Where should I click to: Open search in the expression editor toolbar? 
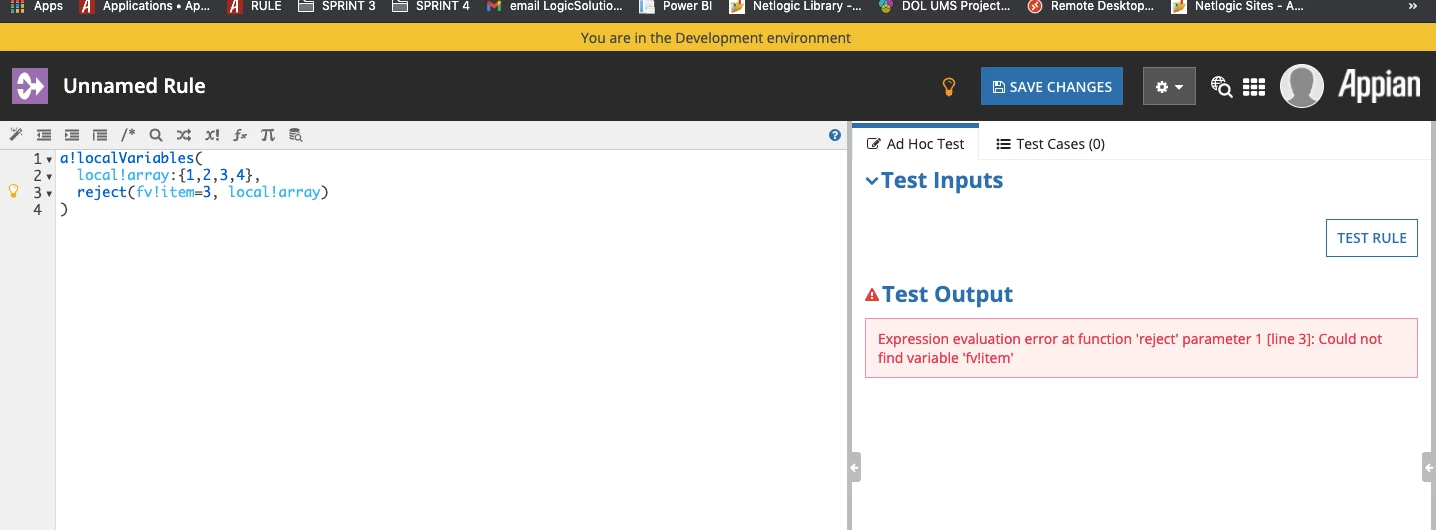155,135
